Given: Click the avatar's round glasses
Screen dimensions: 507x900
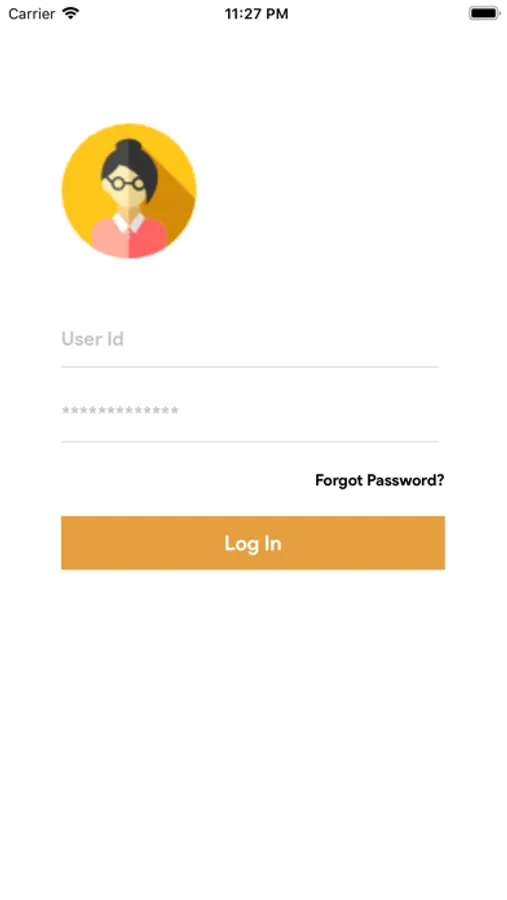Looking at the screenshot, I should (125, 183).
